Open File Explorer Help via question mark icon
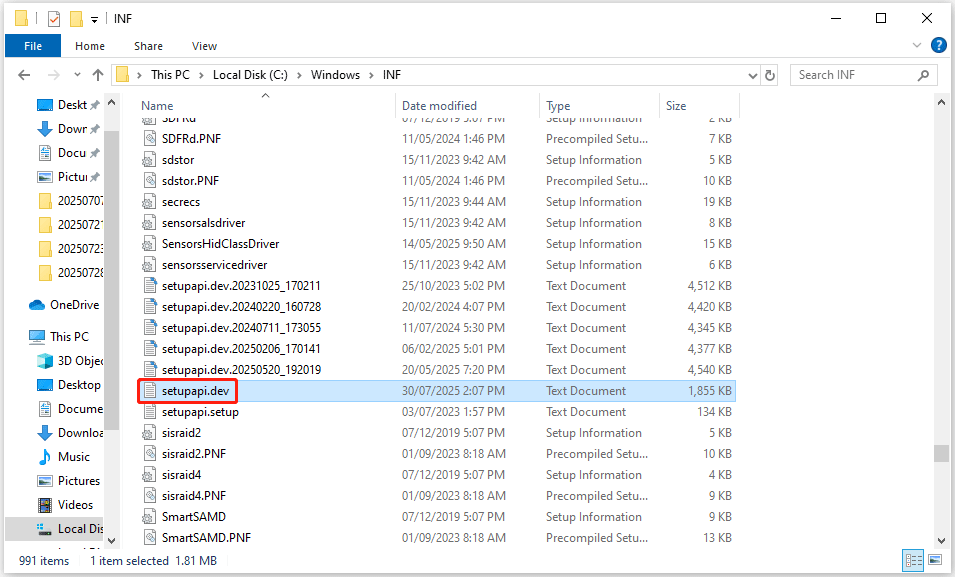This screenshot has width=955, height=577. click(938, 45)
